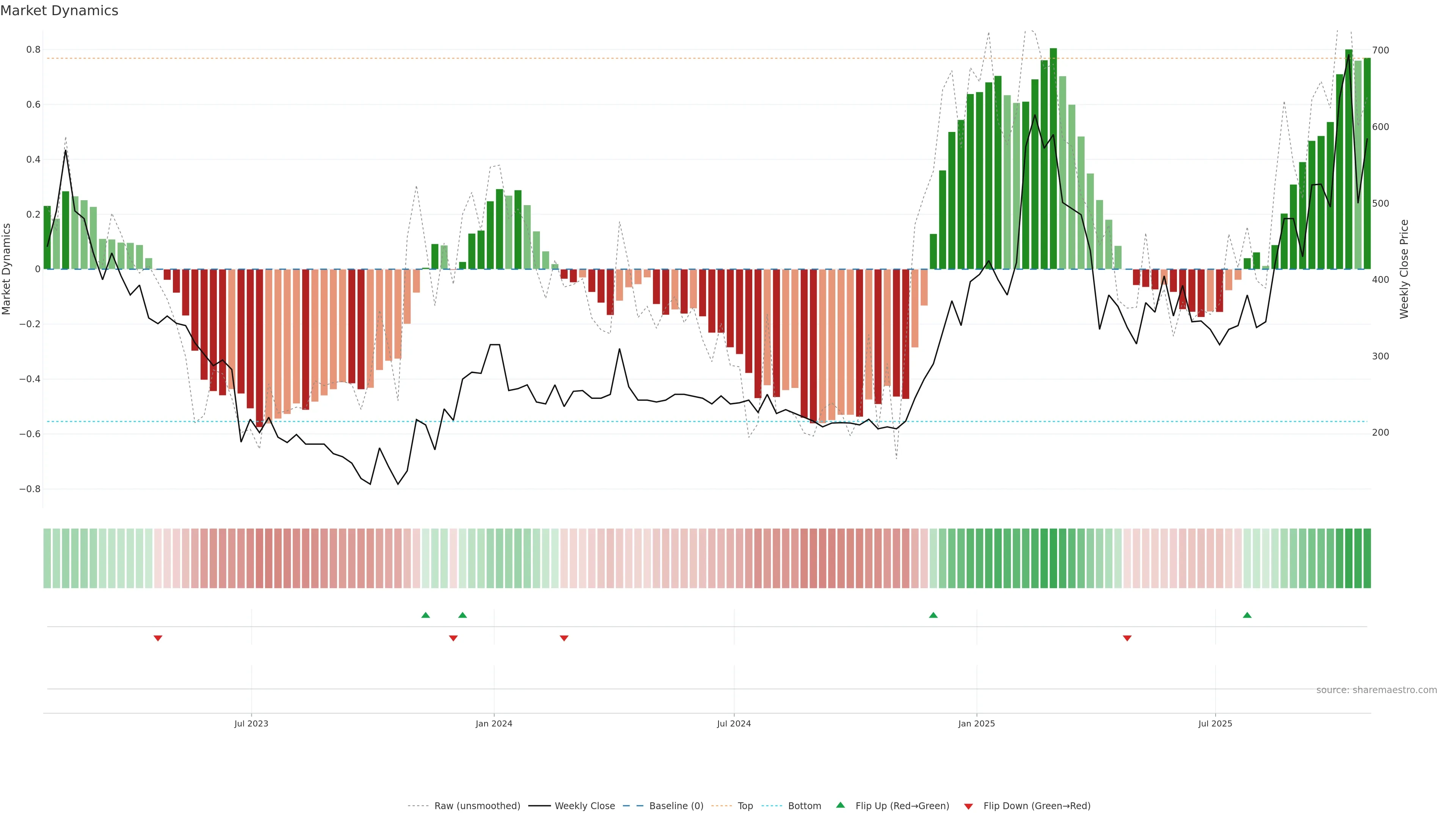Screen dimensions: 1456x819
Task: Open the source: sharemaestro.com link
Action: [1376, 690]
